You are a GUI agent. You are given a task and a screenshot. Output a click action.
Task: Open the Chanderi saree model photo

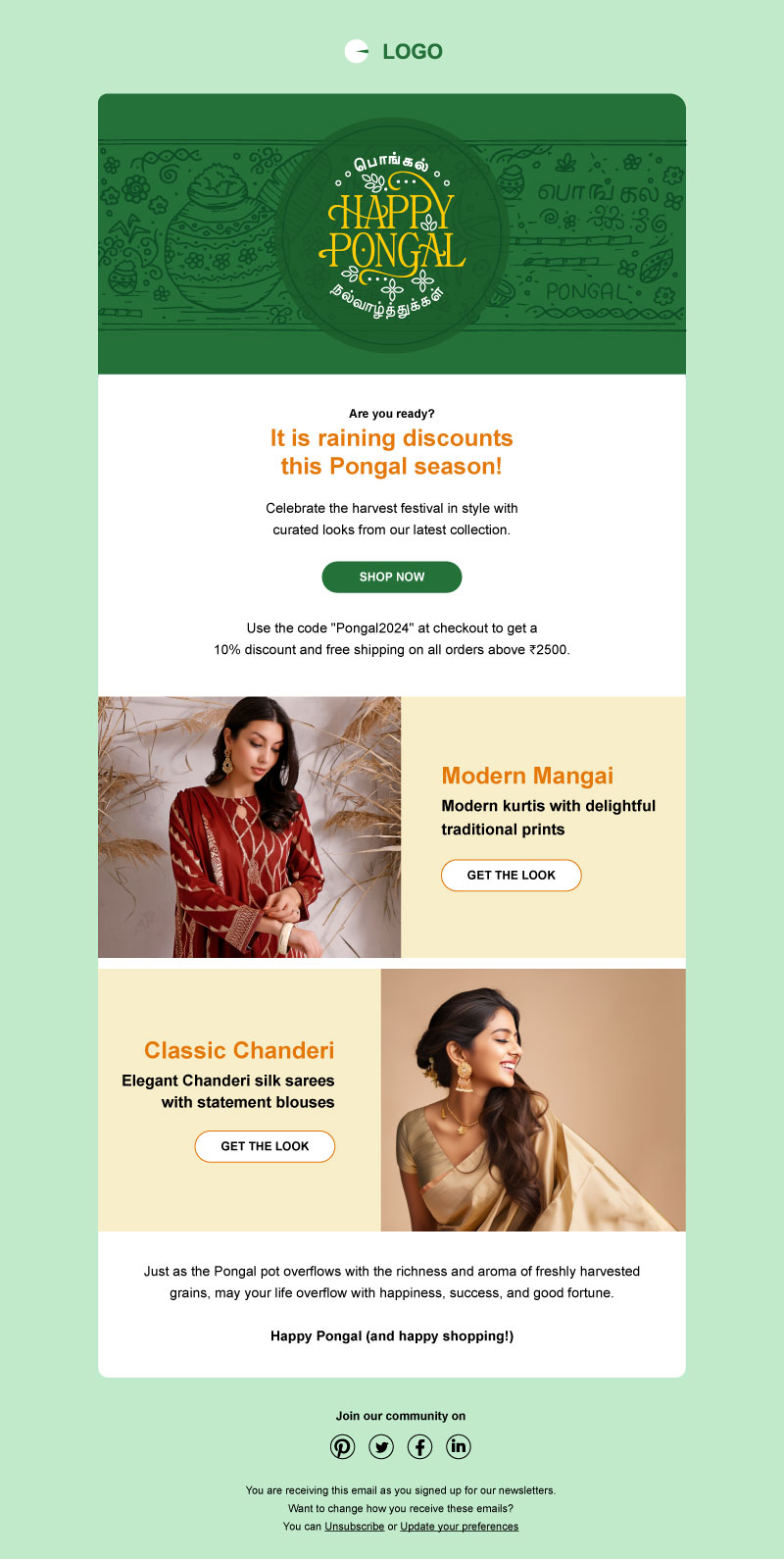[533, 1100]
